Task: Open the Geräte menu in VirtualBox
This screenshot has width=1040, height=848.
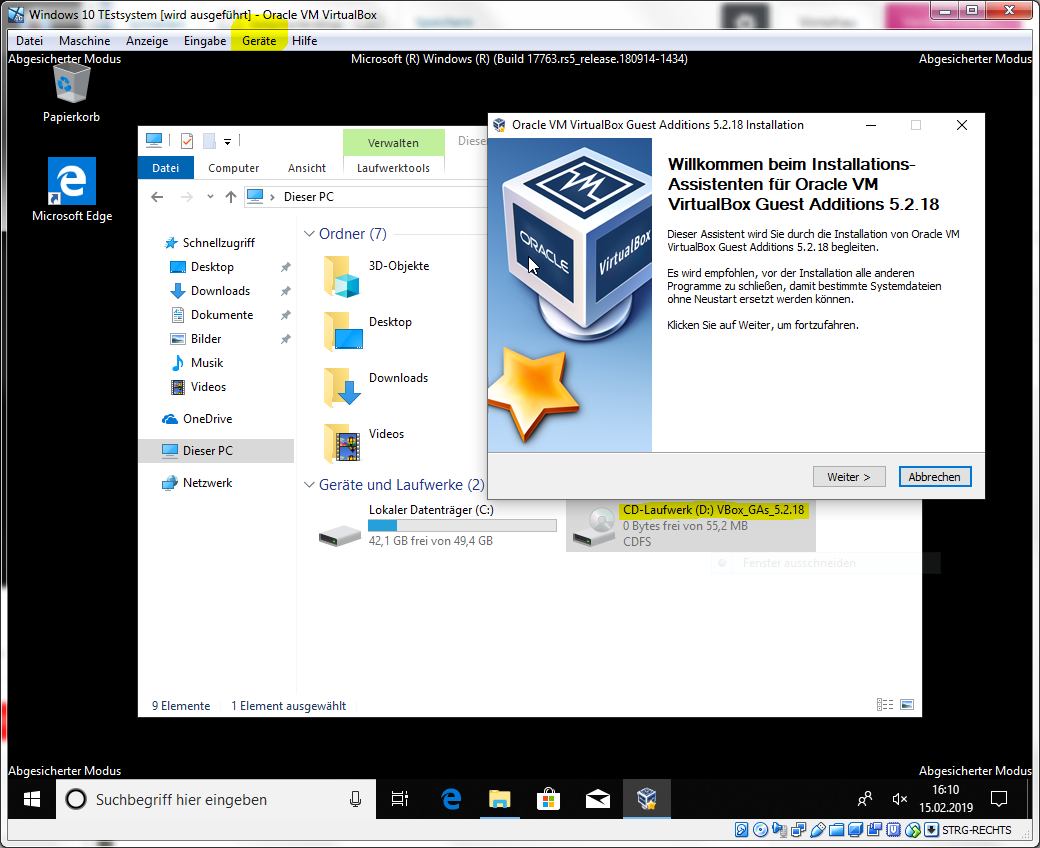Action: click(x=259, y=41)
